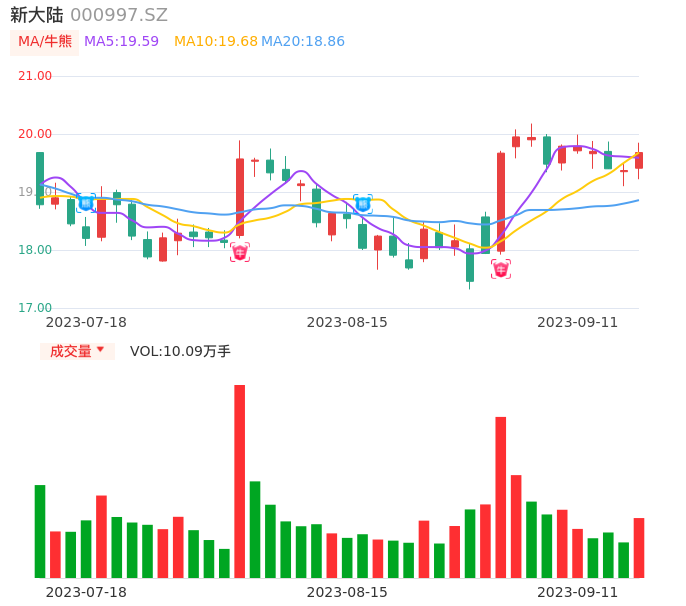Click the 000997.SZ stock code
The width and height of the screenshot is (686, 606).
(119, 15)
